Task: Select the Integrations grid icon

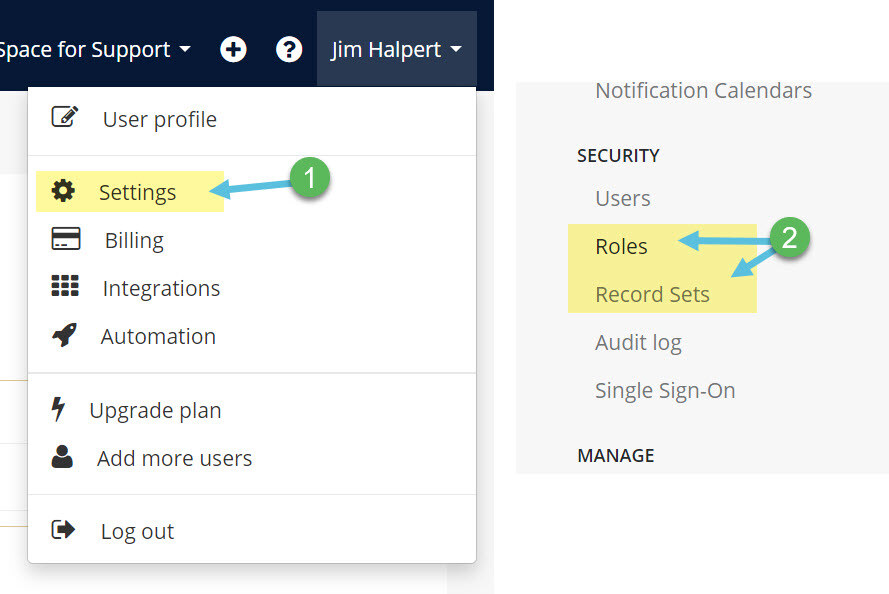Action: (x=64, y=288)
